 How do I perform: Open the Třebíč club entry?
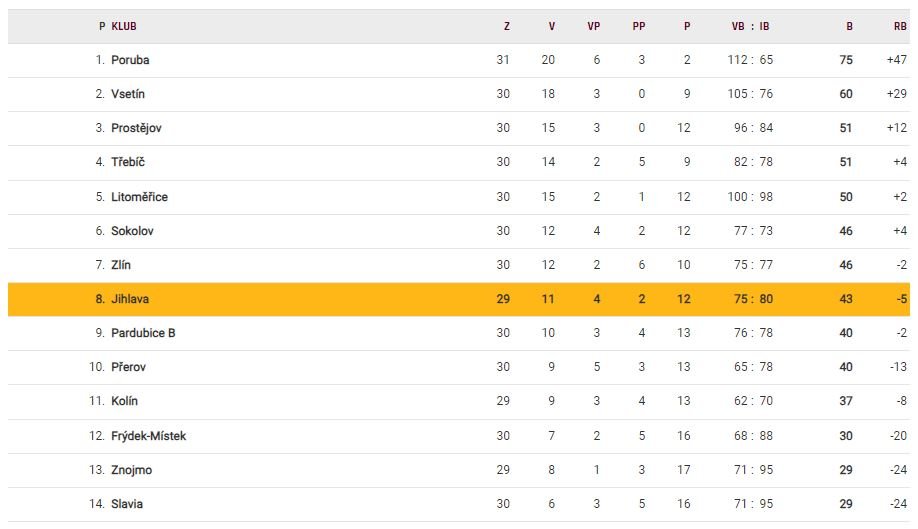[x=128, y=162]
